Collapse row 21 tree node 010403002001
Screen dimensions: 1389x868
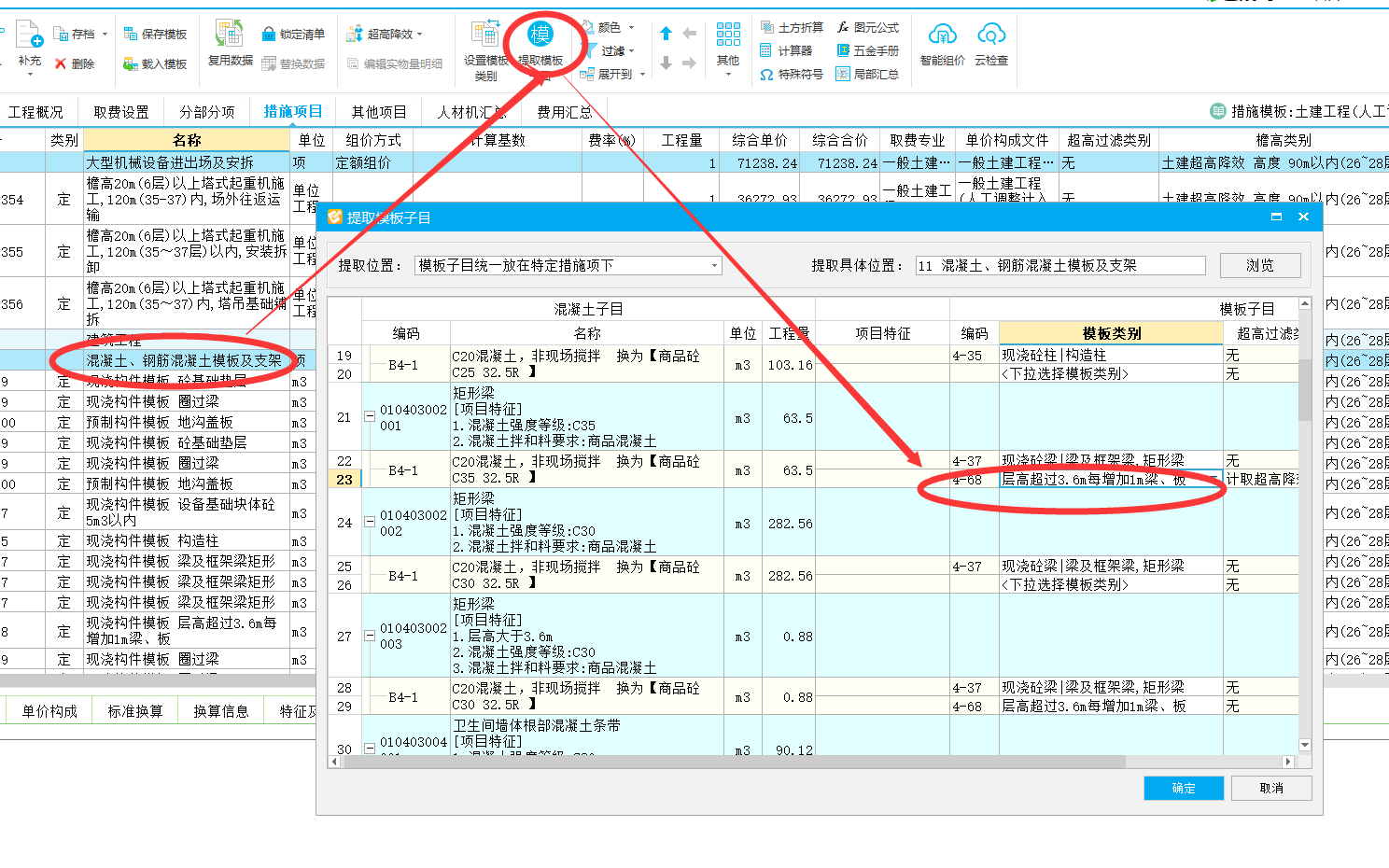(370, 417)
